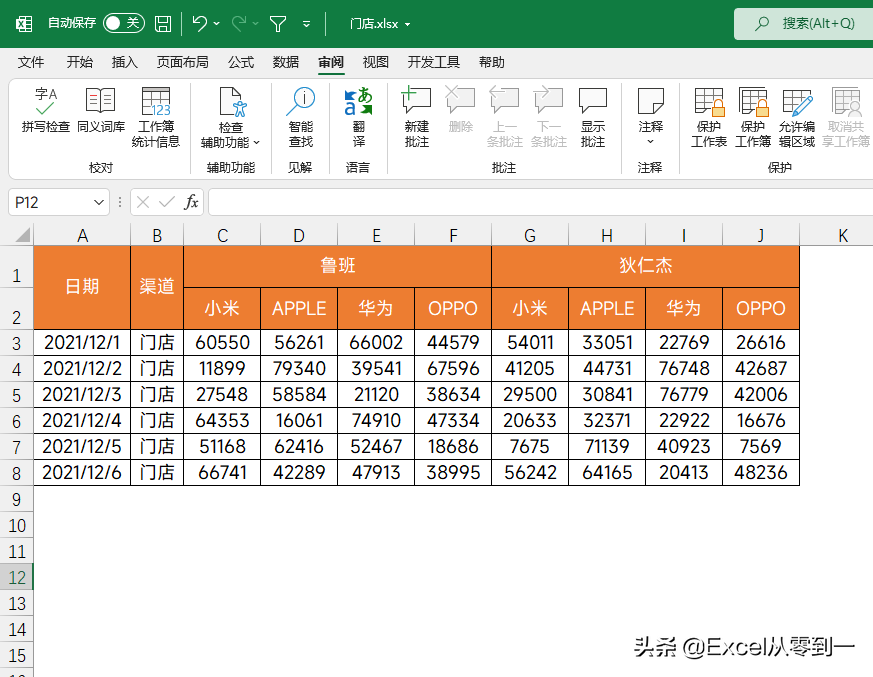Switch to the 视图 ribbon tab

(x=376, y=62)
